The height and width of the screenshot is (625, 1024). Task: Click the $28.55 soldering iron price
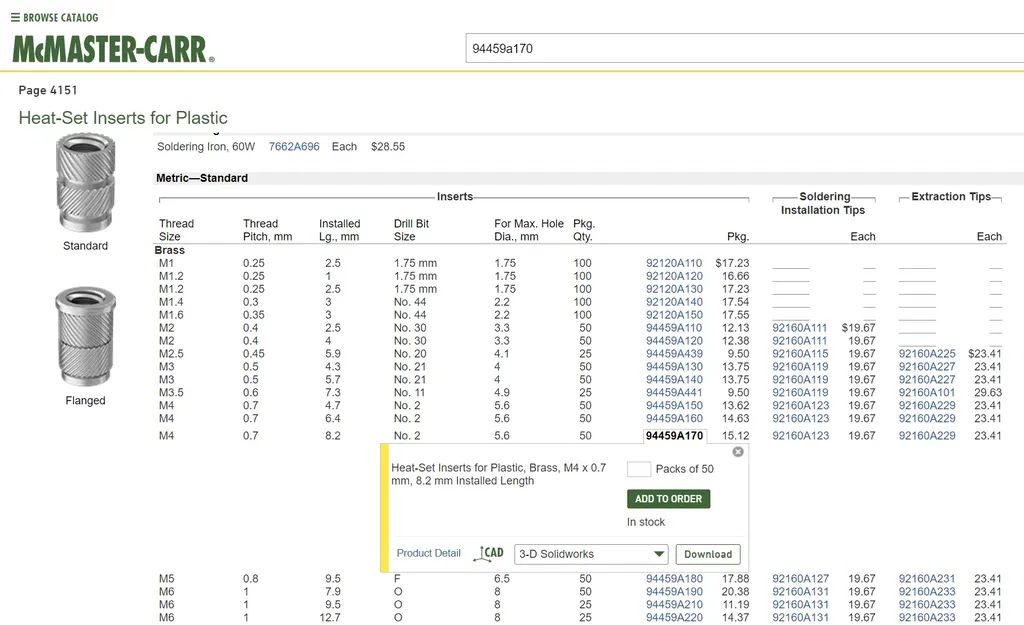[388, 146]
